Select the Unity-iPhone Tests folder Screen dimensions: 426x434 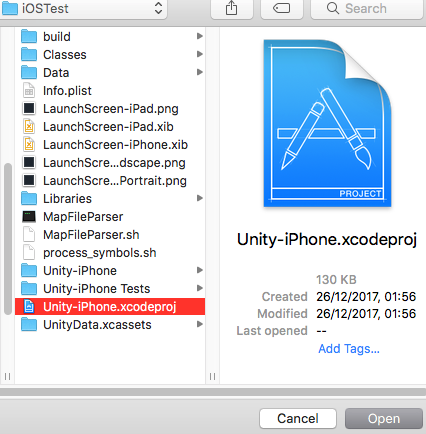(110, 289)
